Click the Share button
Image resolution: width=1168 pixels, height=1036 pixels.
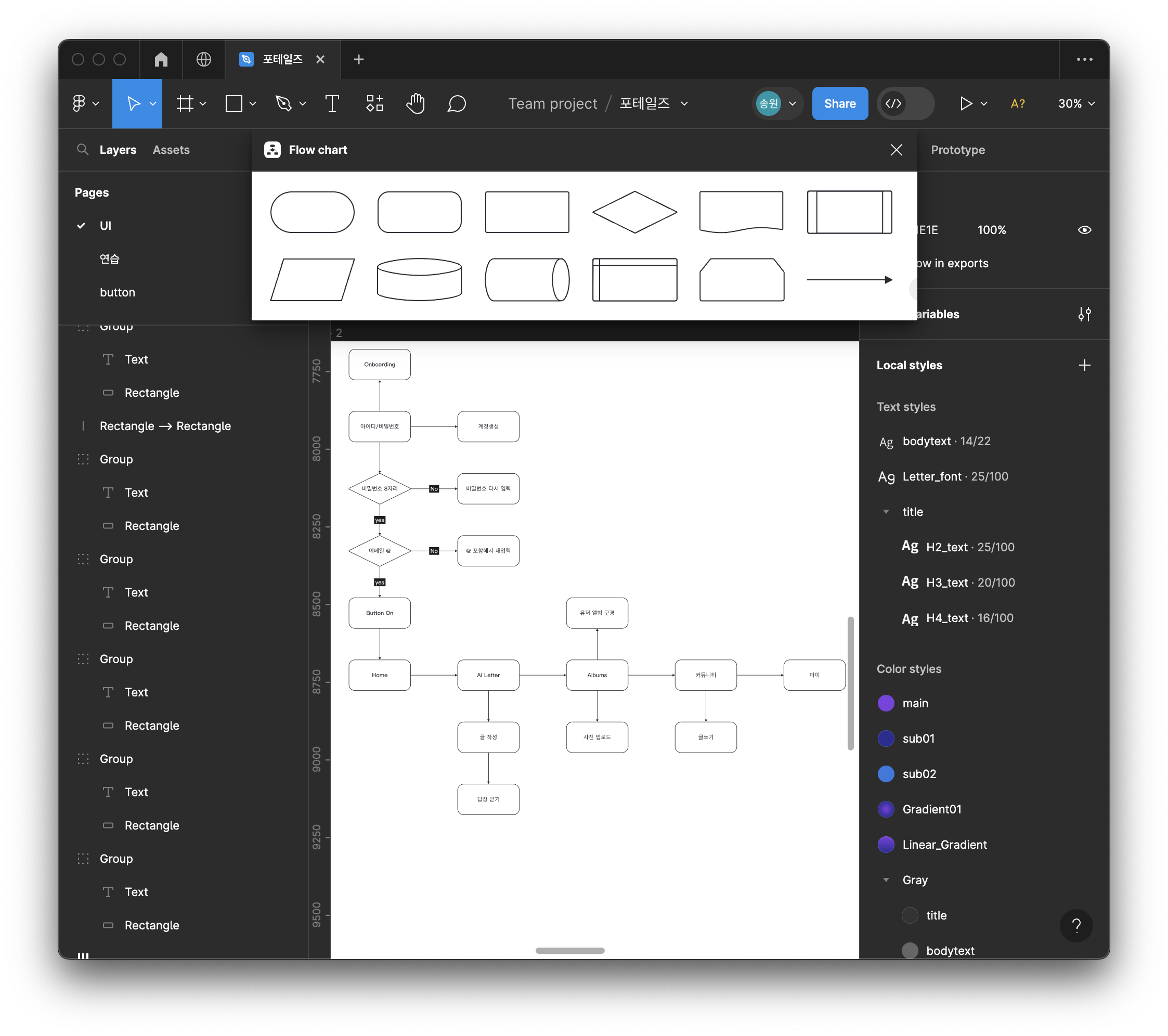pos(839,103)
